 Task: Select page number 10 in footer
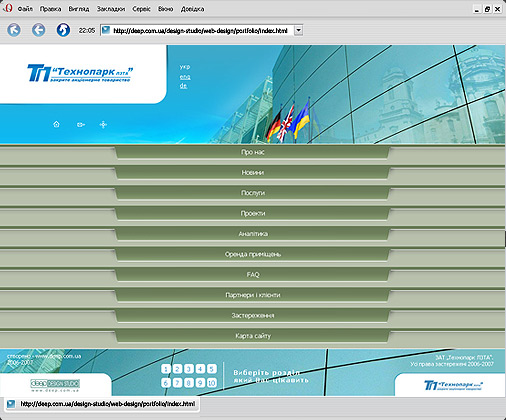(211, 383)
